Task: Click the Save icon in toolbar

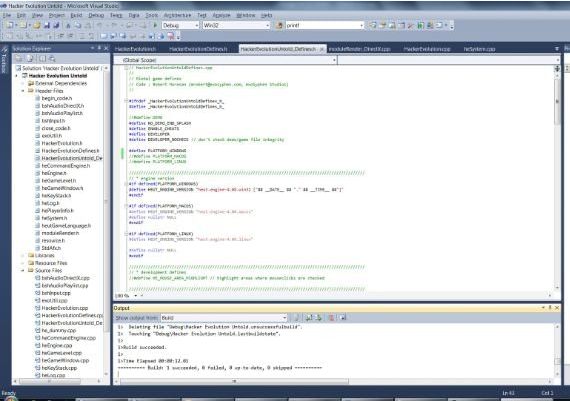Action: [47, 25]
